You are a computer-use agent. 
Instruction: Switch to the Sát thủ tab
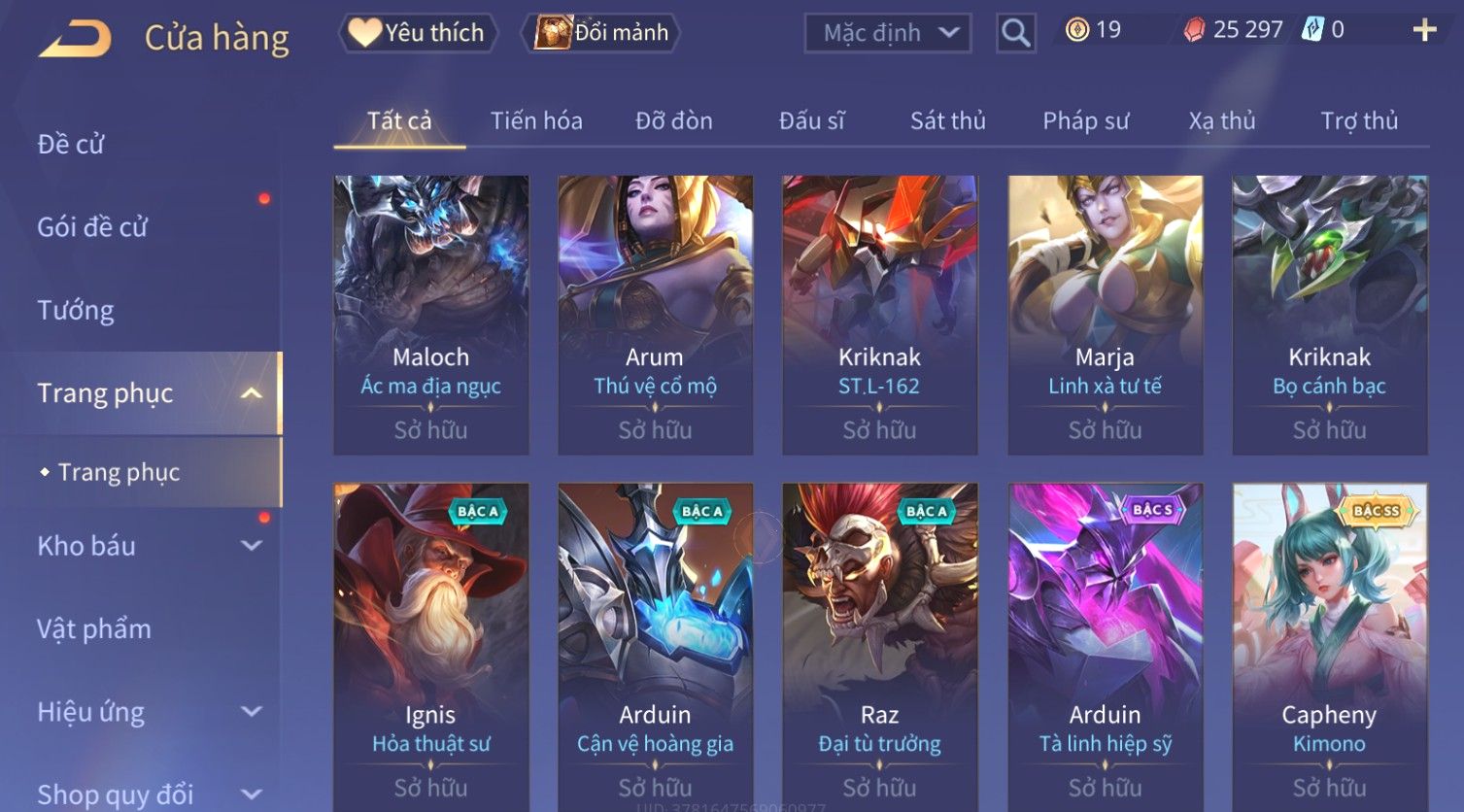[x=948, y=120]
